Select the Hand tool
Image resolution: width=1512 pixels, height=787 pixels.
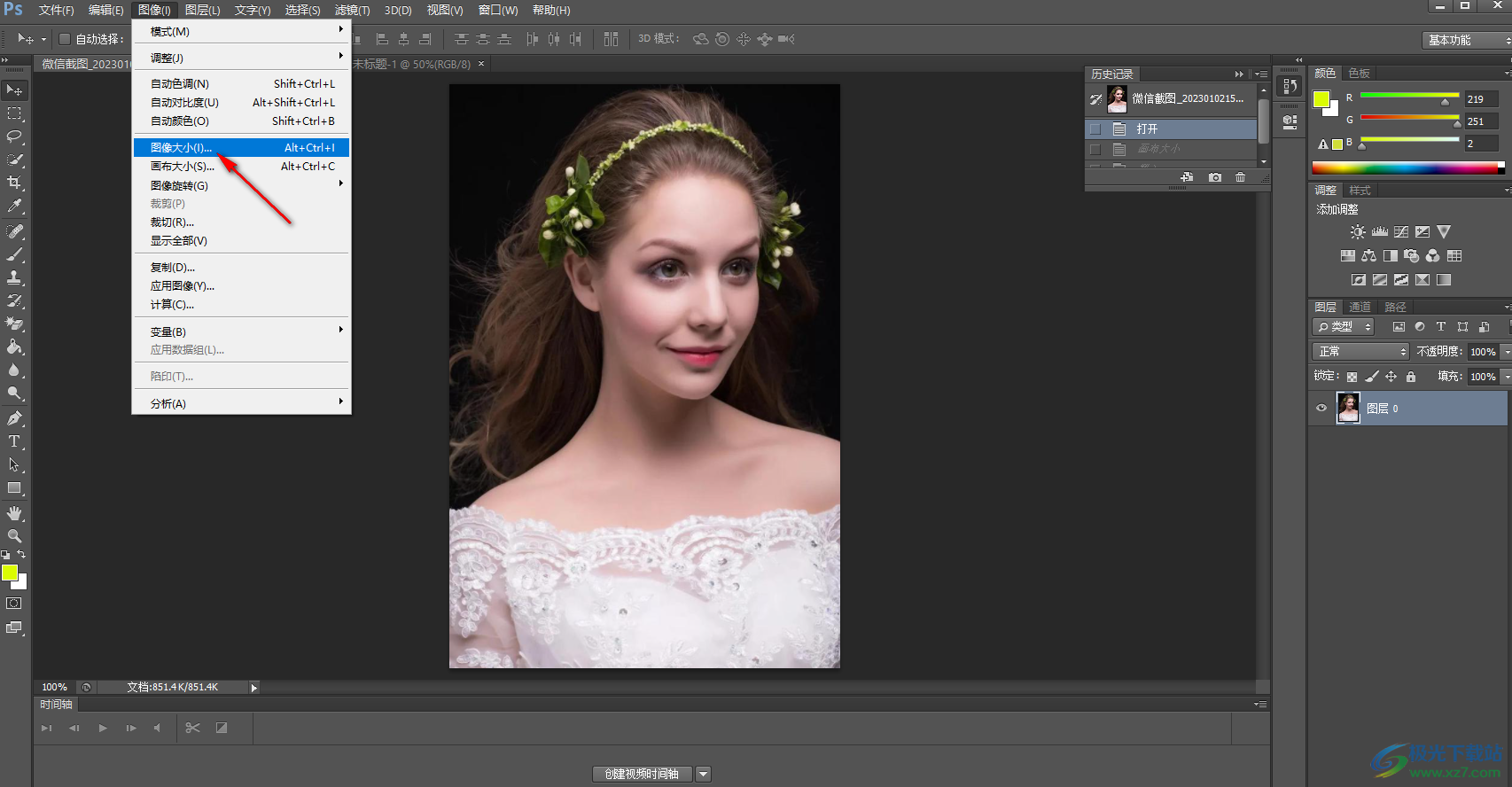15,513
